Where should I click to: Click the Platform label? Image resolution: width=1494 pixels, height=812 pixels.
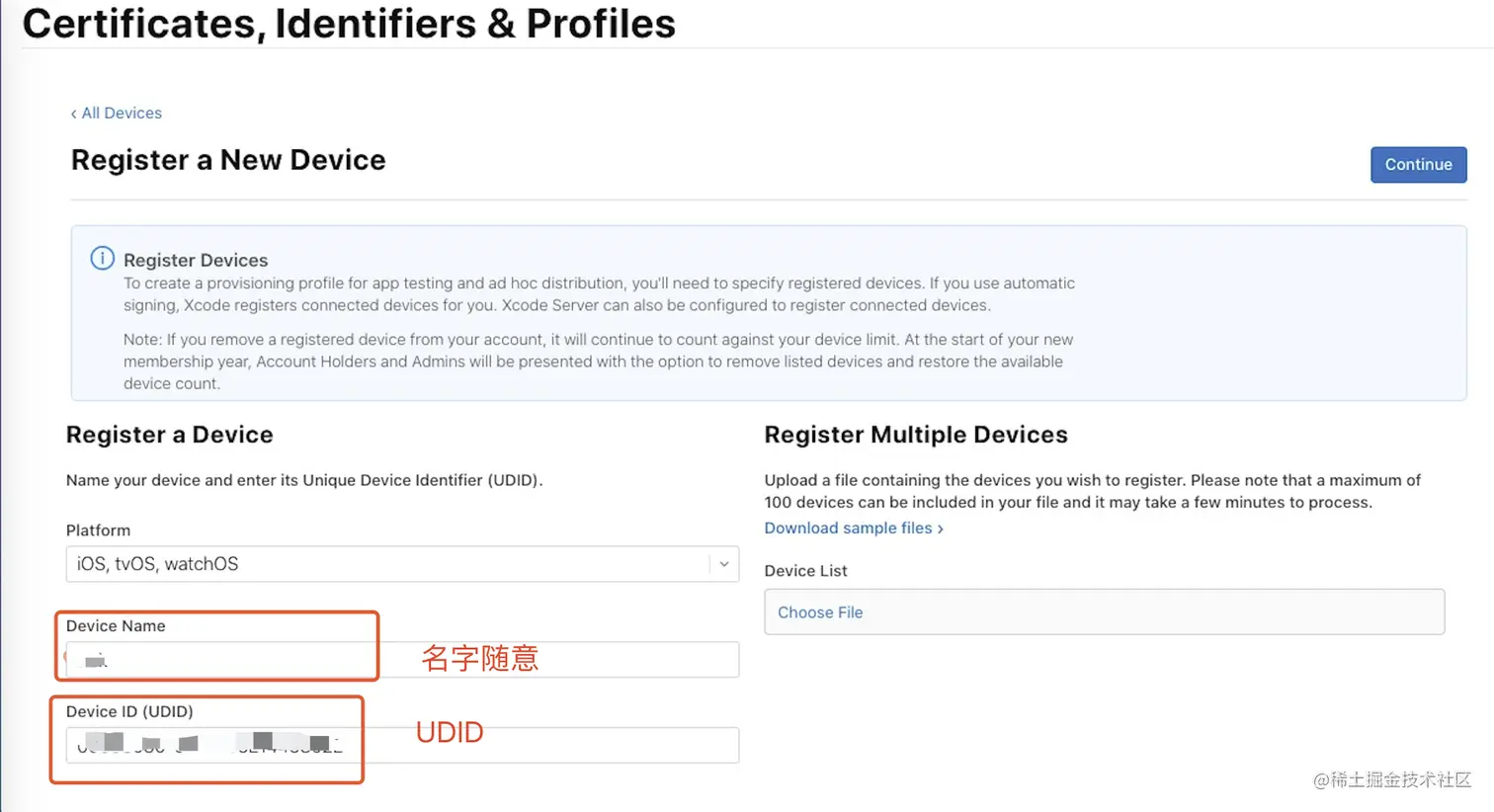(x=98, y=530)
